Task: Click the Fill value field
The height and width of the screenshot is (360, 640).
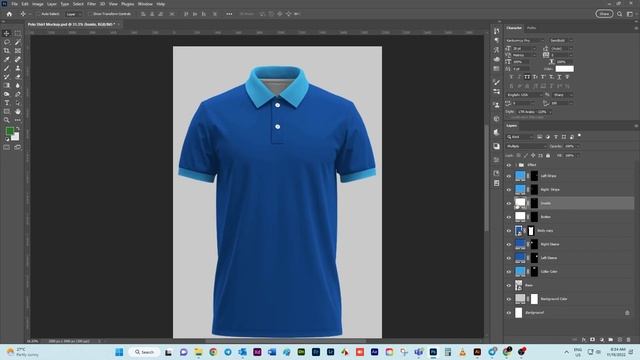Action: click(x=570, y=156)
